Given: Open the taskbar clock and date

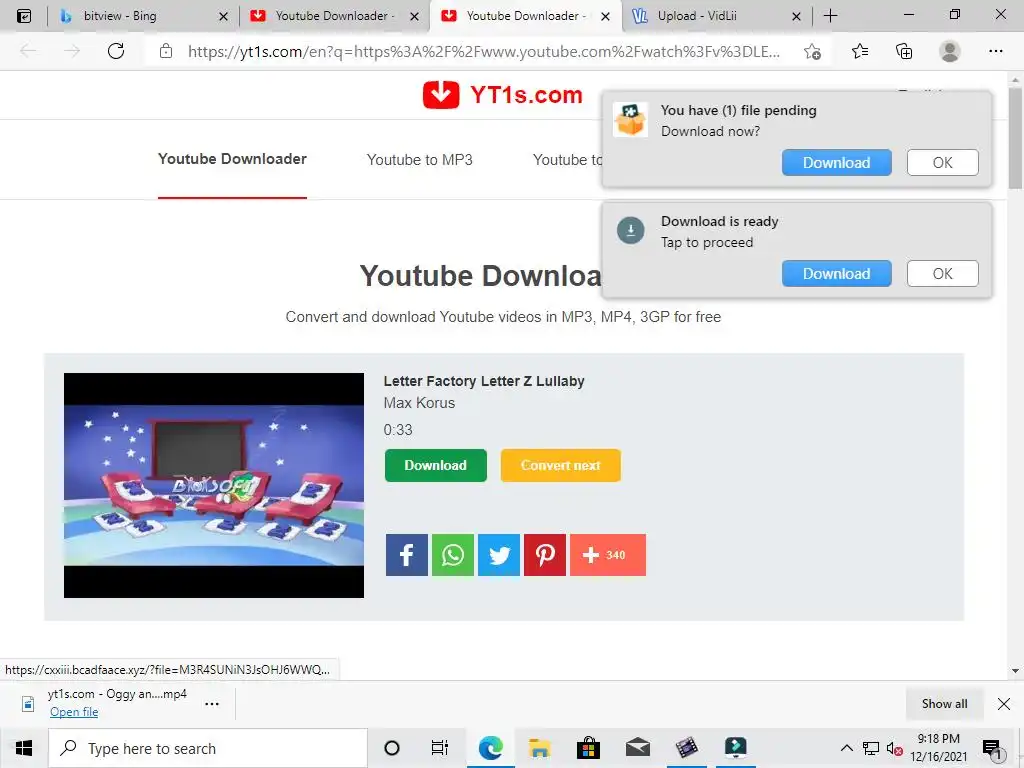Looking at the screenshot, I should [x=938, y=748].
